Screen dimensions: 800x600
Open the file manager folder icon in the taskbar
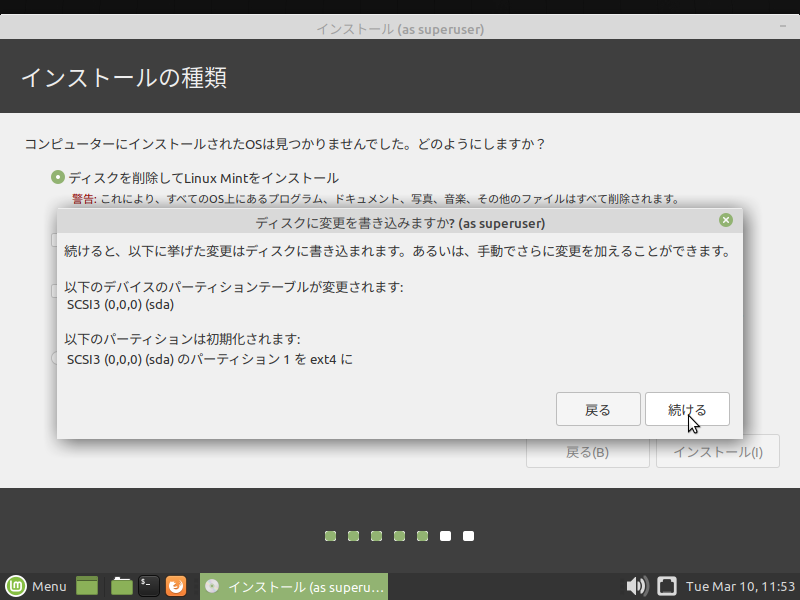pos(121,586)
